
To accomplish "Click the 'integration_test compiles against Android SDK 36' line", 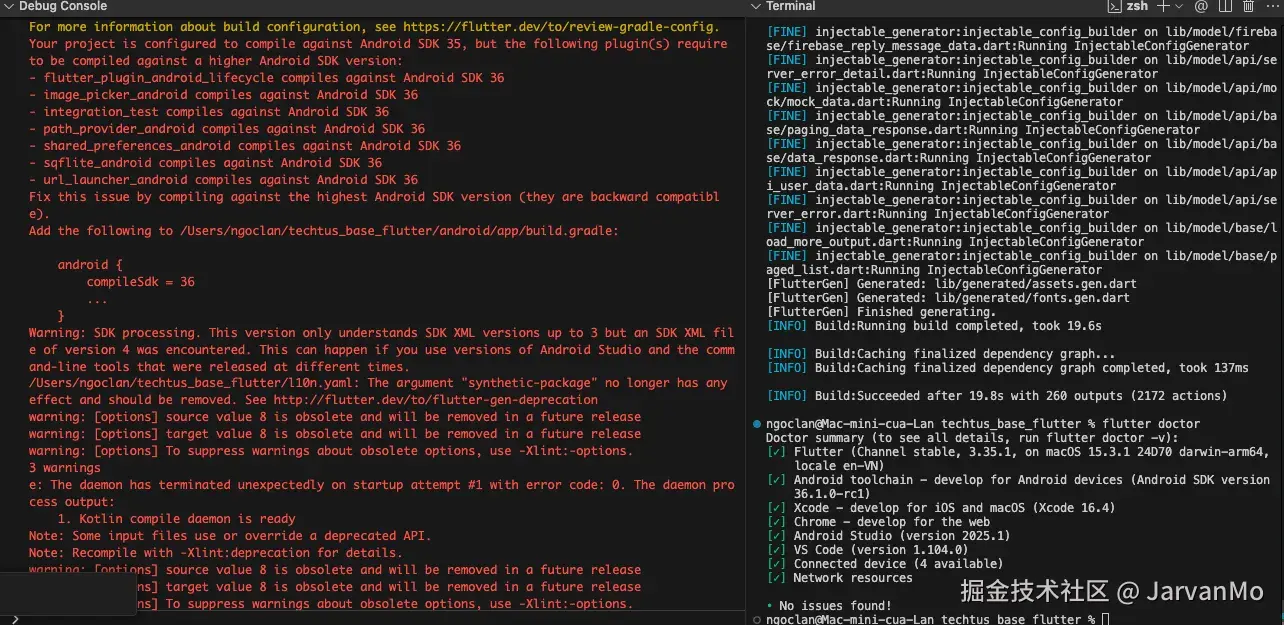I will click(x=209, y=111).
